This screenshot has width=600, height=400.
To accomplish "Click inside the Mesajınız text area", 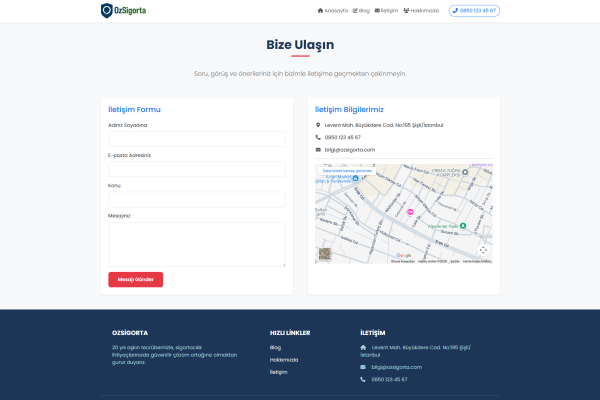I will (x=197, y=244).
